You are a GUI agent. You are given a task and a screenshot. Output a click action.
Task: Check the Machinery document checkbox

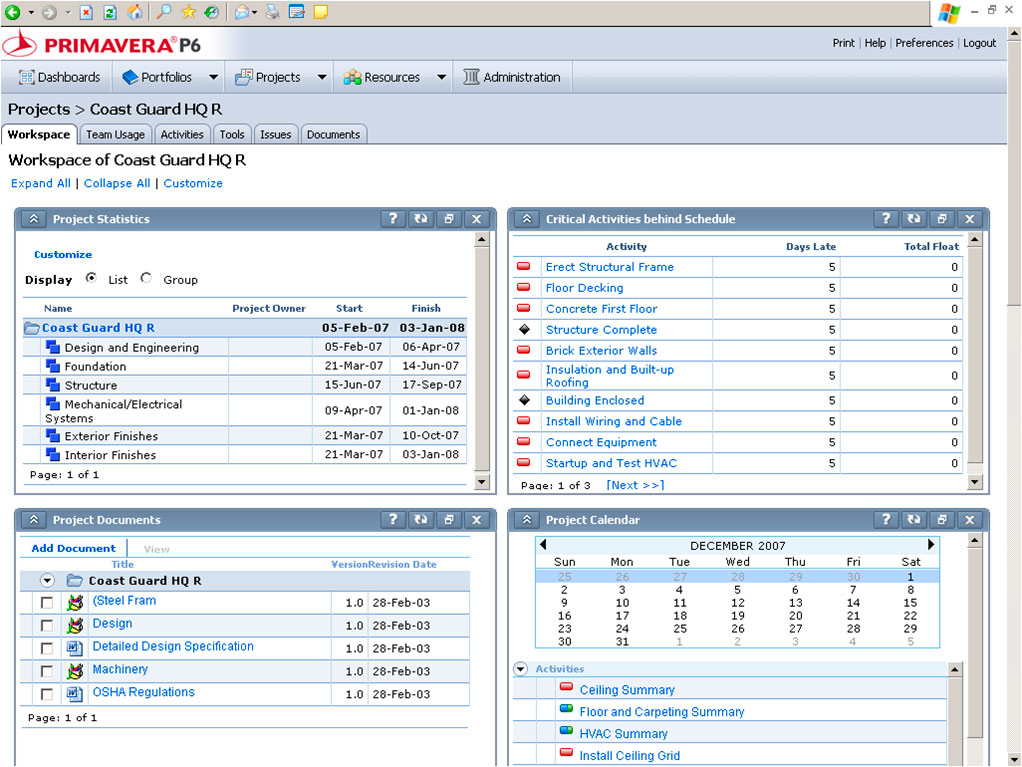pyautogui.click(x=47, y=671)
